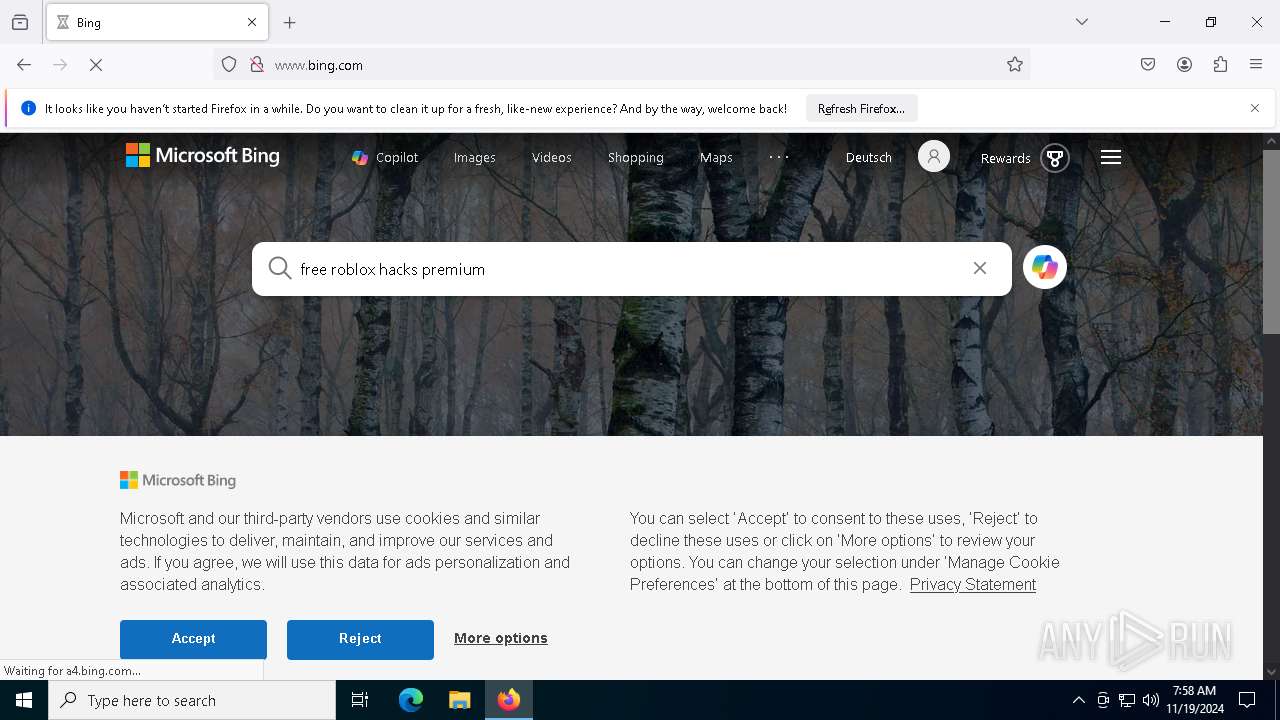The image size is (1280, 720).
Task: Open the Maps section
Action: pyautogui.click(x=716, y=157)
